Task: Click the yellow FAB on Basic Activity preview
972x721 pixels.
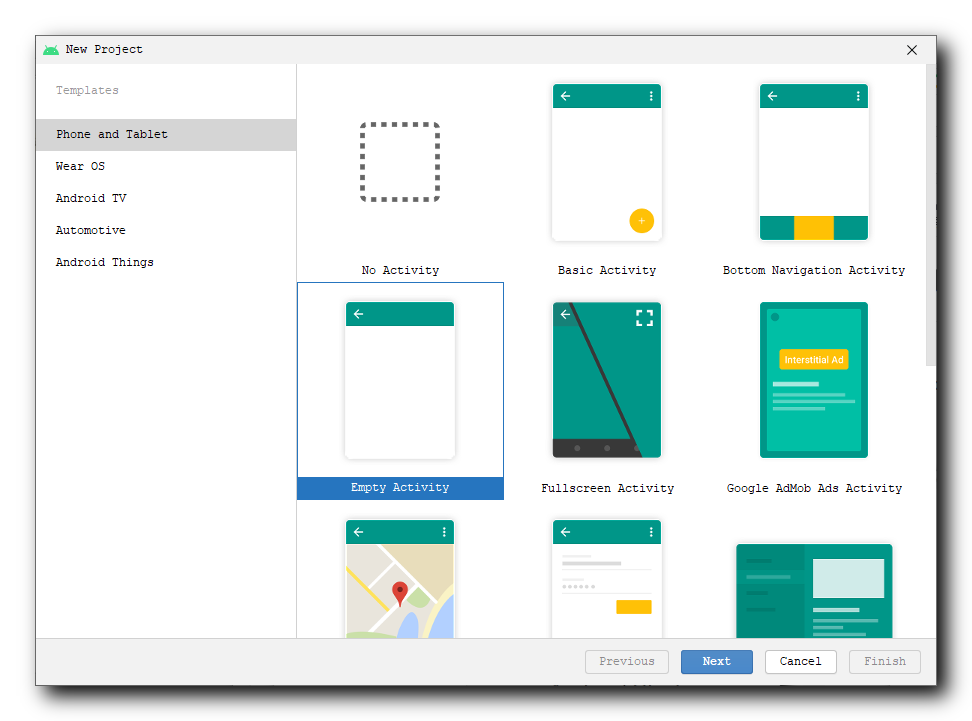Action: (x=642, y=221)
